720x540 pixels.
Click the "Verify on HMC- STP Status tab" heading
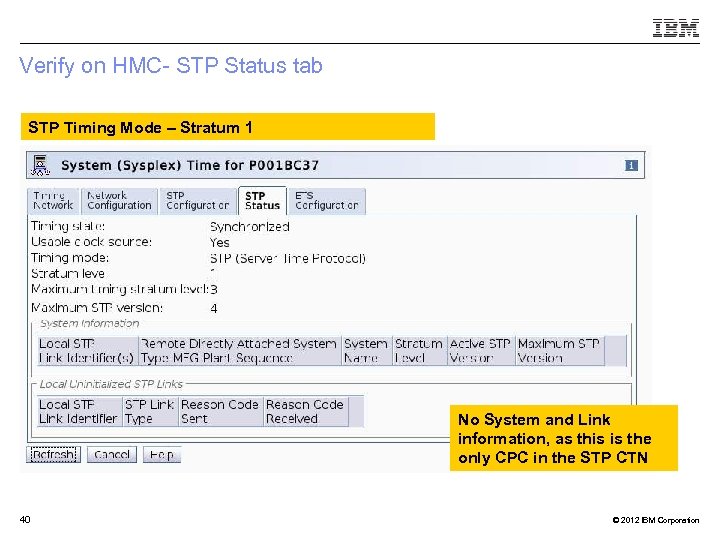click(171, 65)
